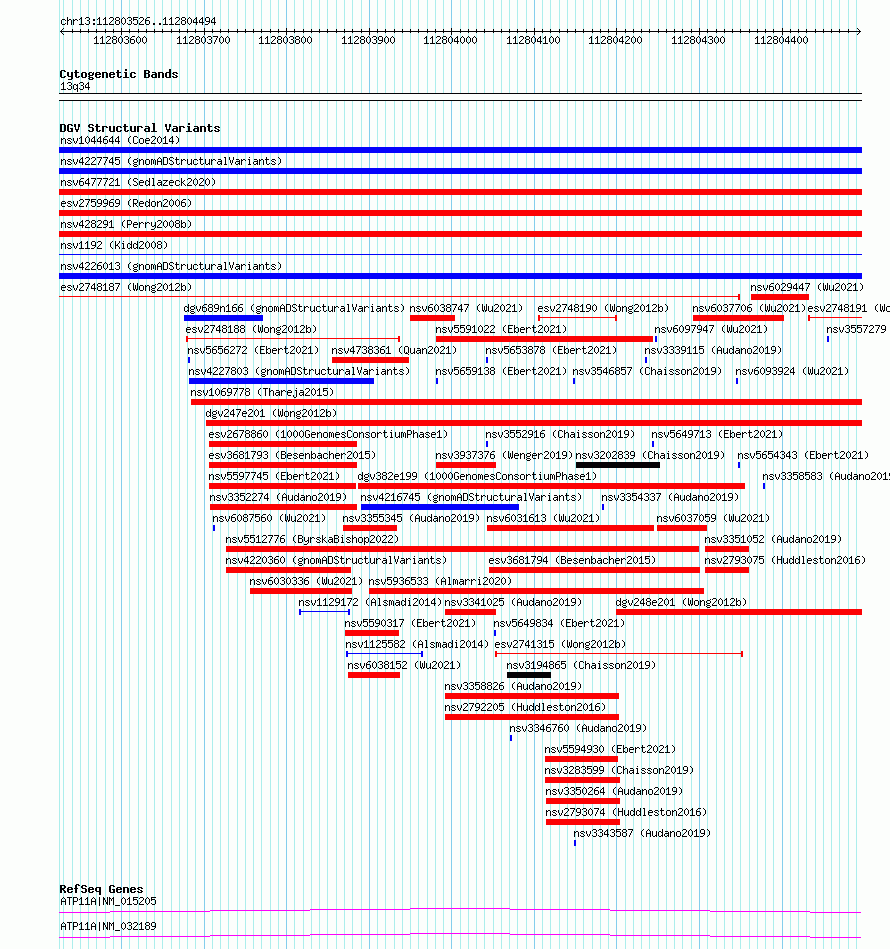Click nsv6087560 (Wu2021) label
This screenshot has width=890, height=949.
tap(269, 519)
